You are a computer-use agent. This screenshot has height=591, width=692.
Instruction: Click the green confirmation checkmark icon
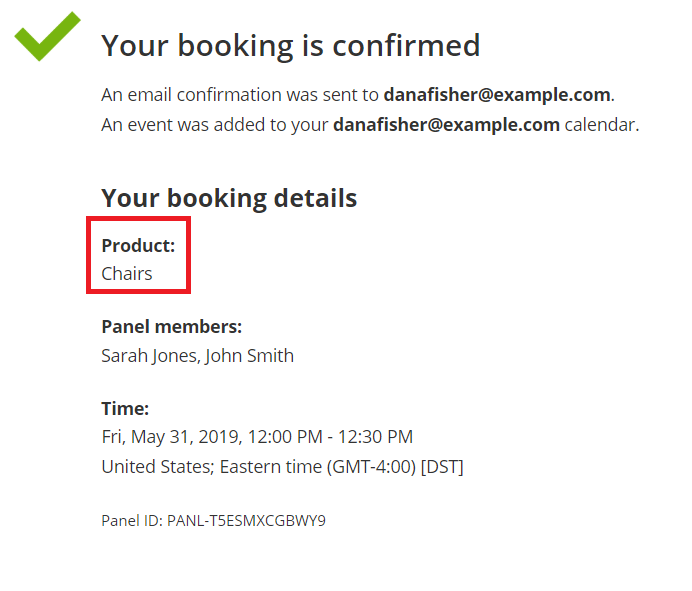46,36
